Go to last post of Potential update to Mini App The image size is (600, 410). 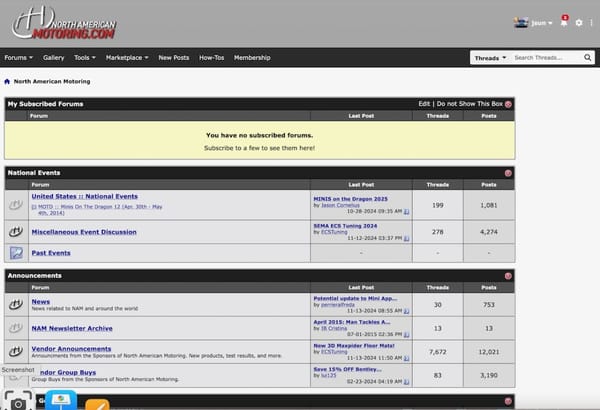coord(406,311)
